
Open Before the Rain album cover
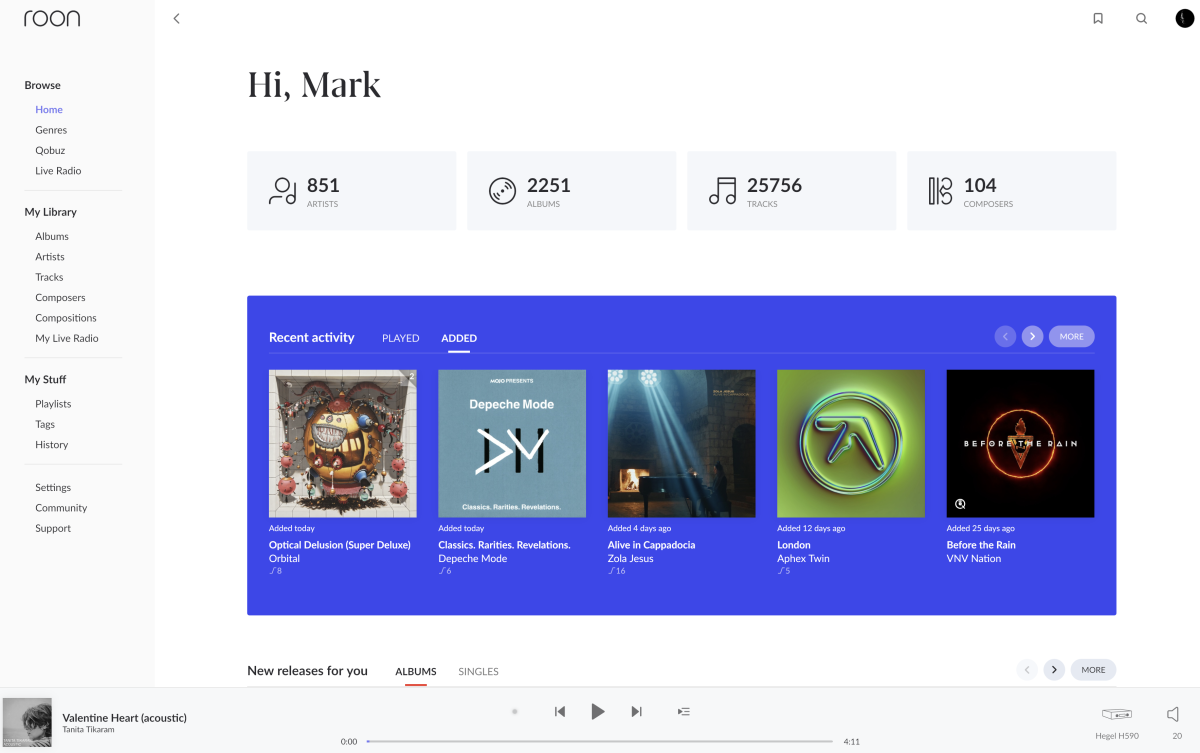click(x=1021, y=443)
